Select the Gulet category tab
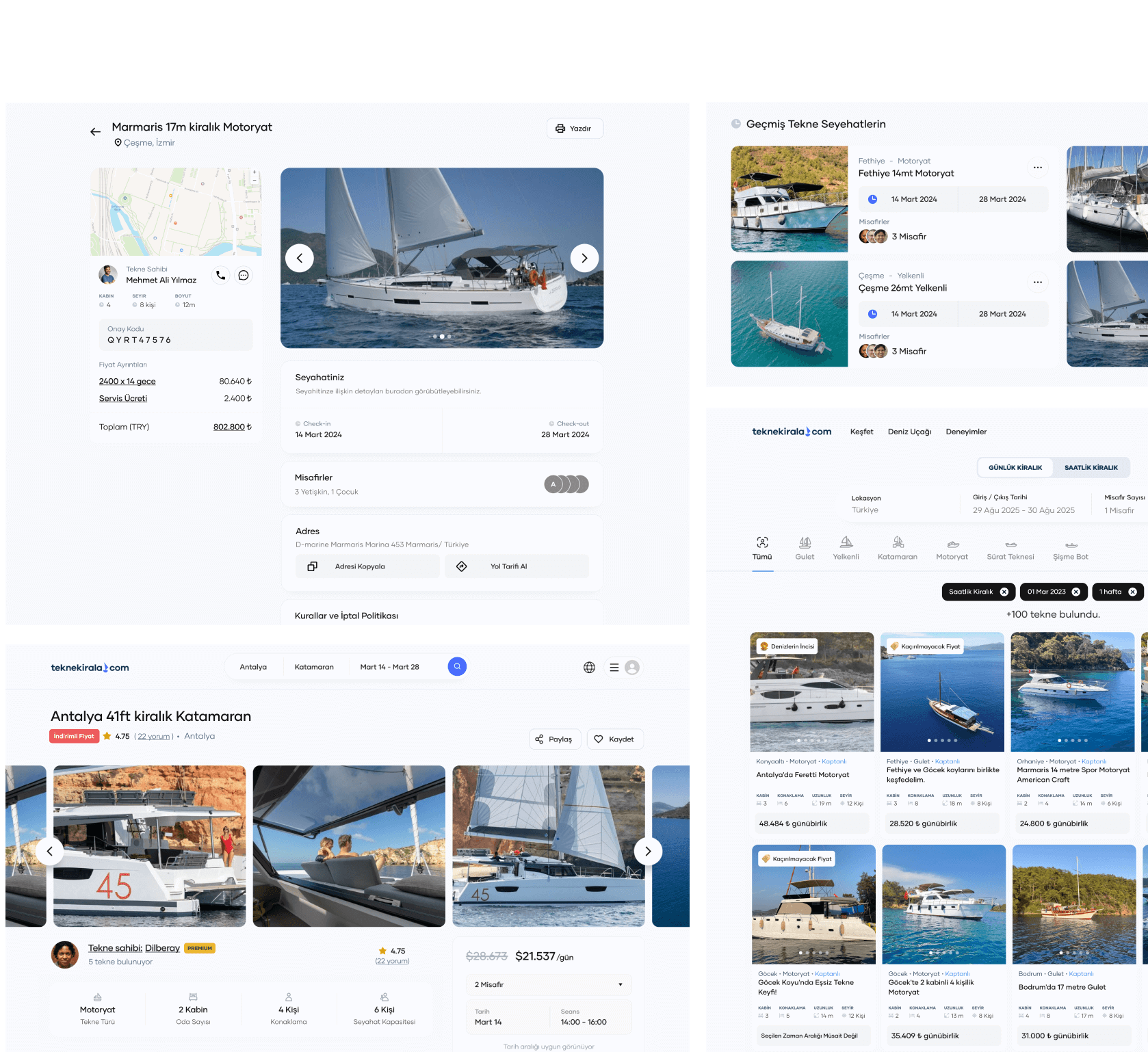The image size is (1148, 1052). coord(805,549)
